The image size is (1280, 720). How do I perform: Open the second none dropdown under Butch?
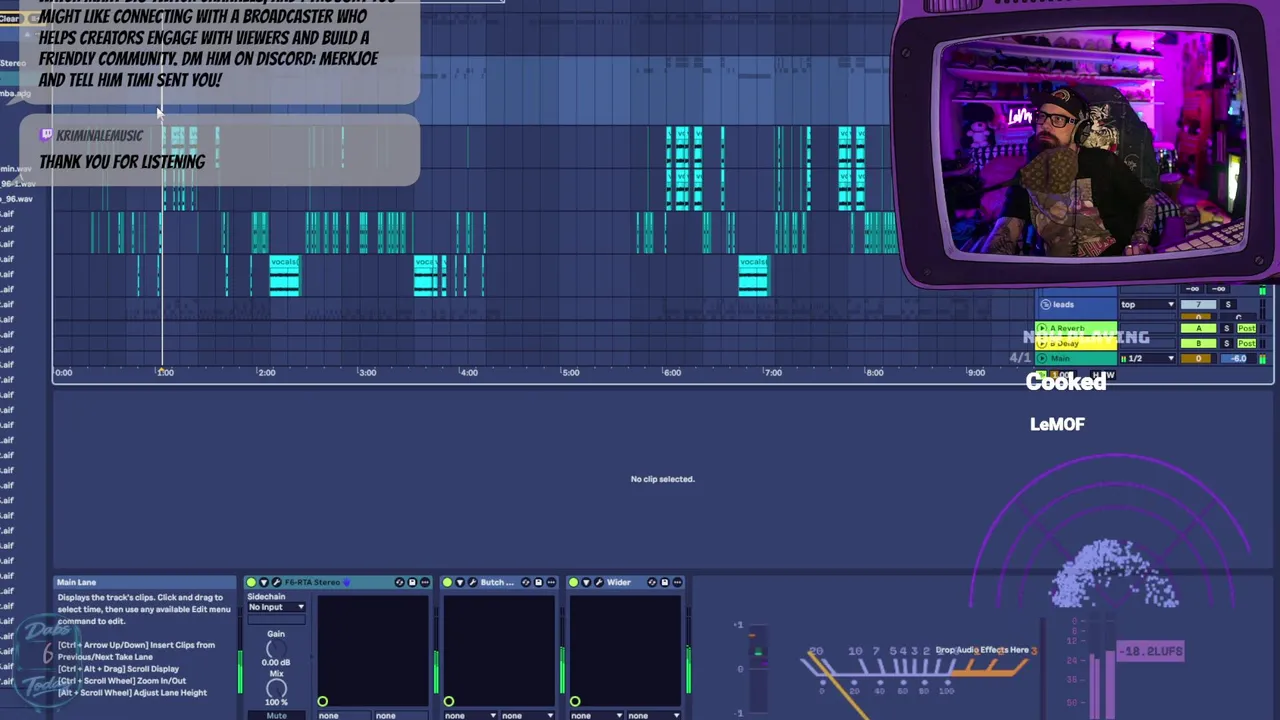coord(529,715)
